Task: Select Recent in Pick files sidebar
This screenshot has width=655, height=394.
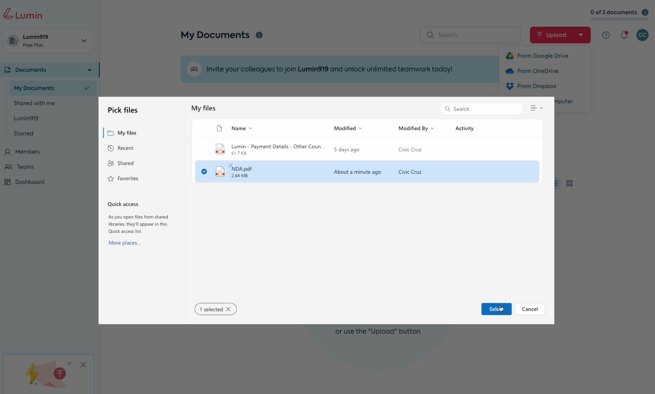Action: coord(125,148)
